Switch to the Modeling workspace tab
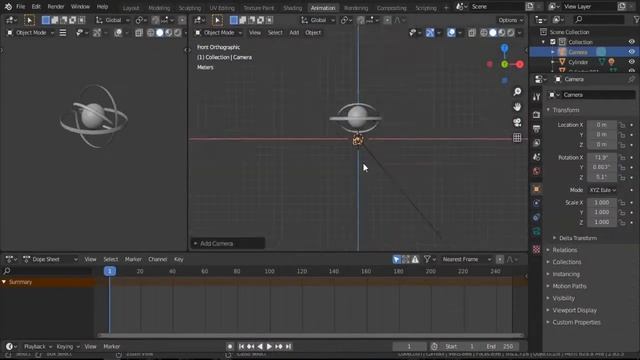 click(x=159, y=8)
